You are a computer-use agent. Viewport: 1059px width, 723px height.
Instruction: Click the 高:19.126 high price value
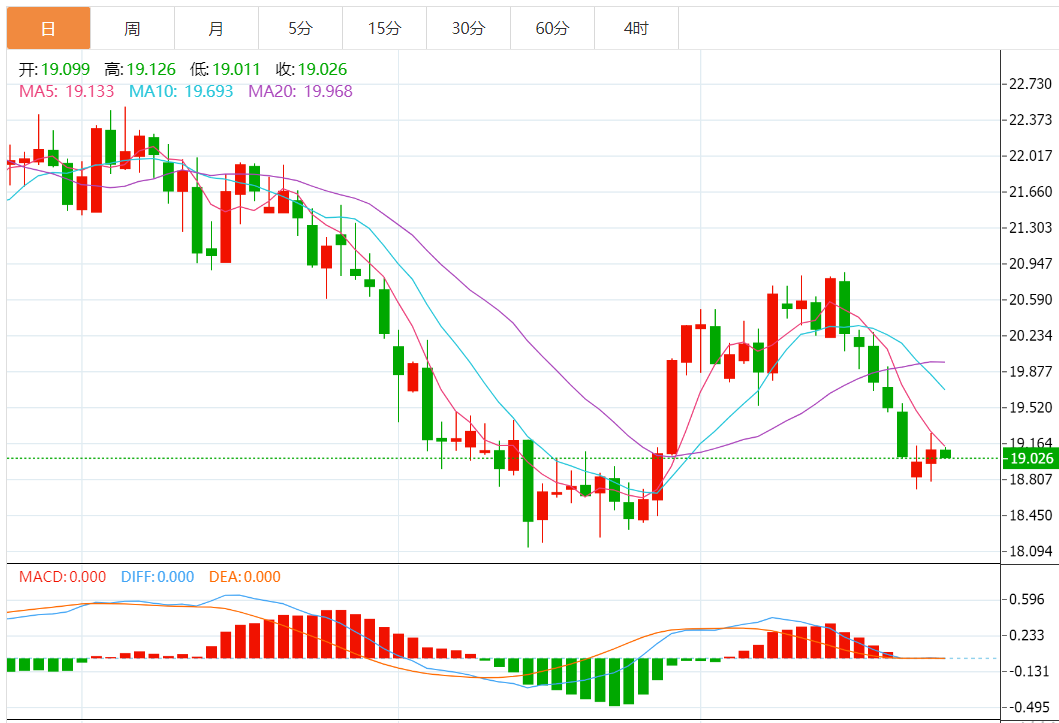point(140,69)
